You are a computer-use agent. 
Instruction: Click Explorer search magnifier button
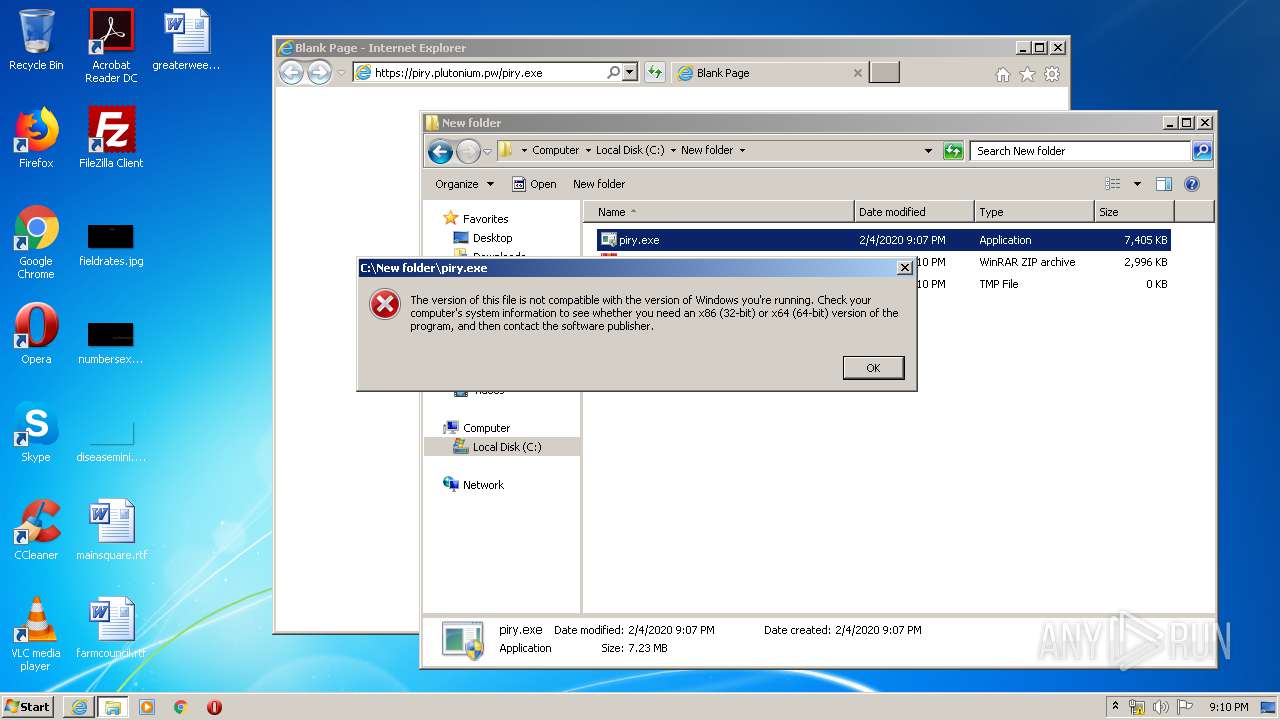1202,151
